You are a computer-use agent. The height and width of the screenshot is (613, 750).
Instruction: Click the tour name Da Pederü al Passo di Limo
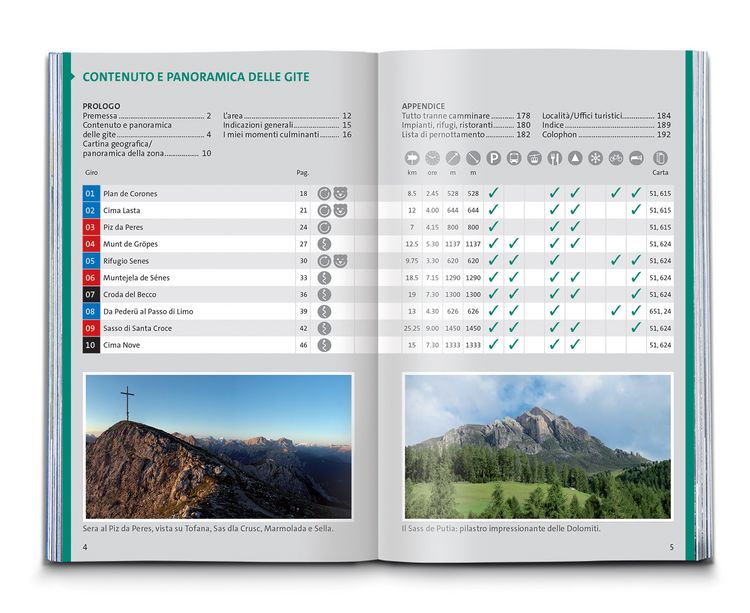[x=148, y=312]
